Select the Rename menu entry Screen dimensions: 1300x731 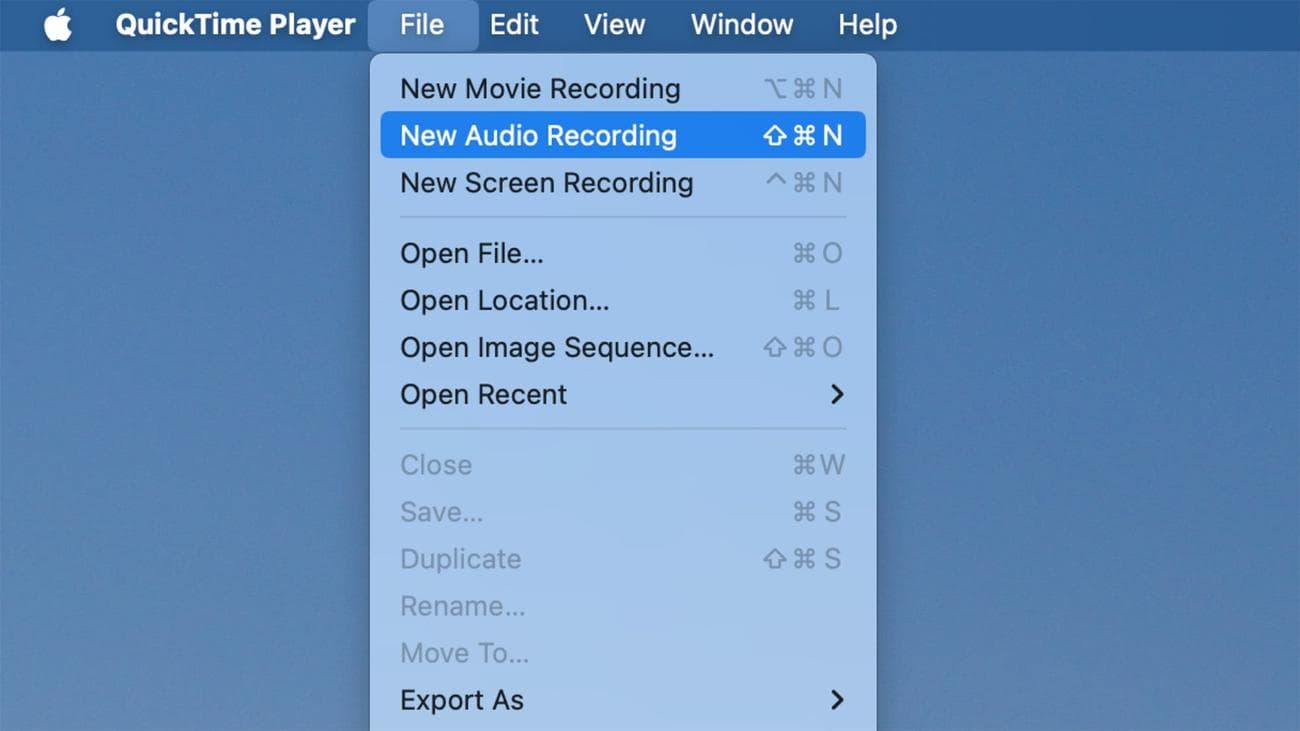click(x=463, y=605)
